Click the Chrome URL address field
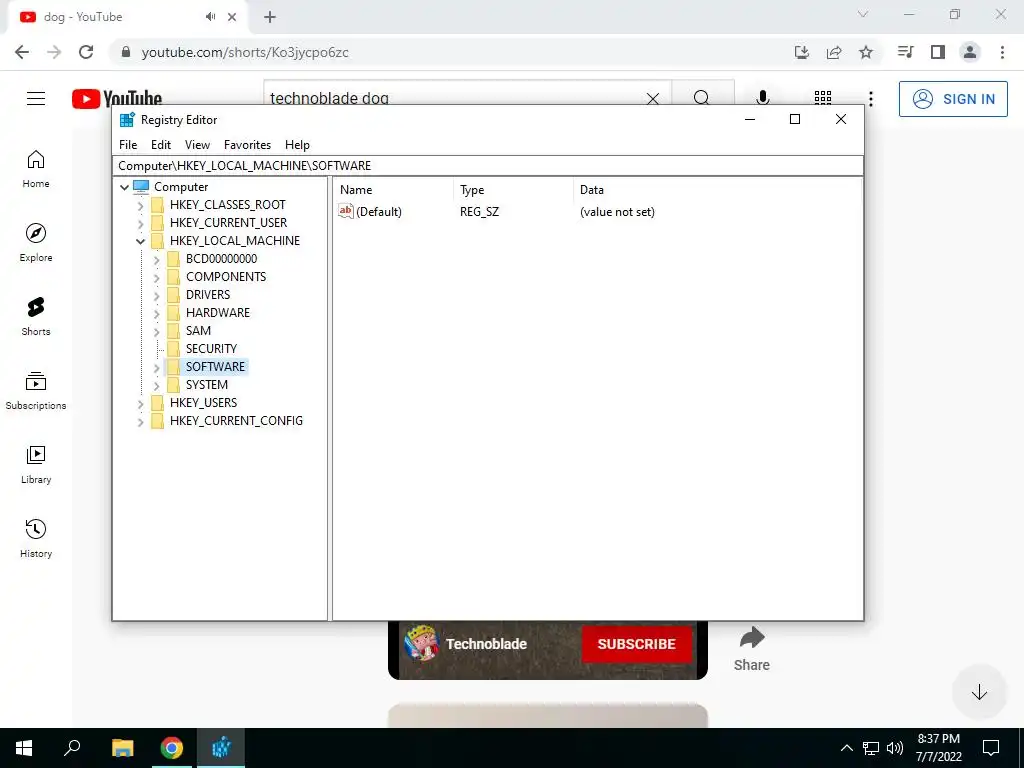 tap(451, 52)
